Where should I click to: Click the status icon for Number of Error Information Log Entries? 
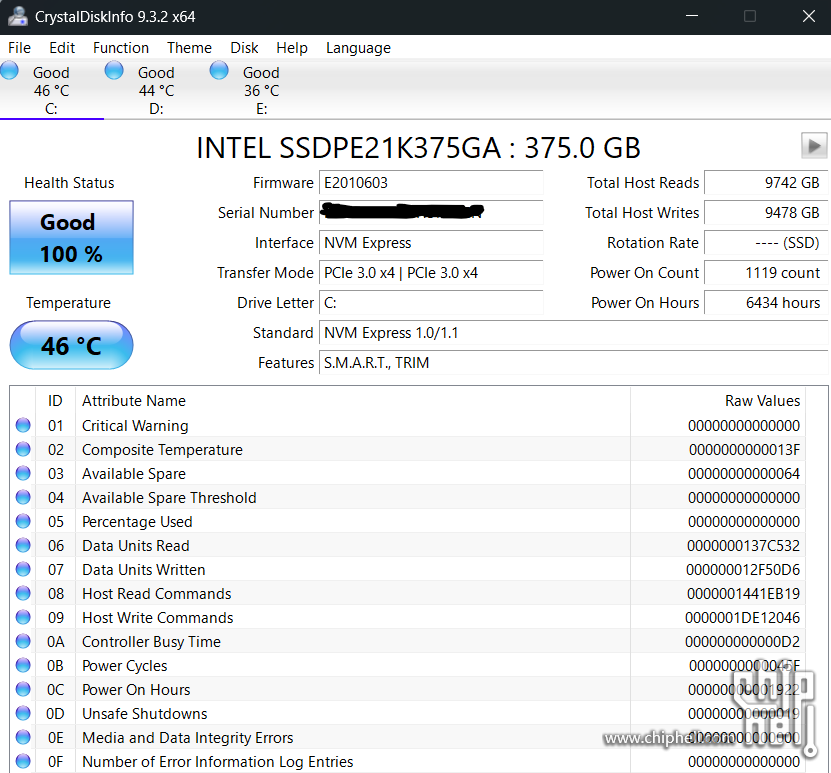click(23, 761)
